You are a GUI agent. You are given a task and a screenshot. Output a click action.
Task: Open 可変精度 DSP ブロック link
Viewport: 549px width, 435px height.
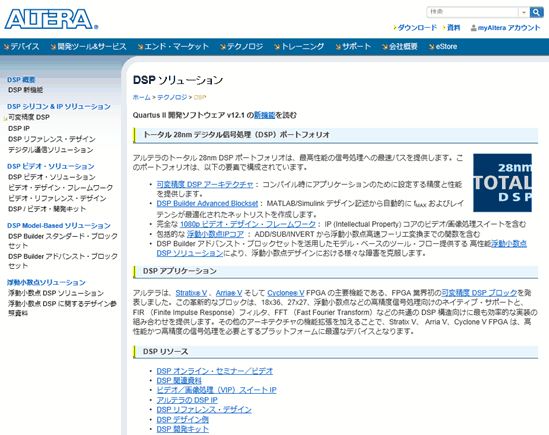[479, 293]
